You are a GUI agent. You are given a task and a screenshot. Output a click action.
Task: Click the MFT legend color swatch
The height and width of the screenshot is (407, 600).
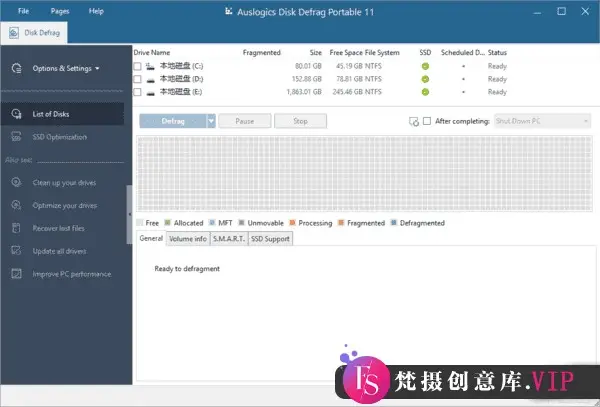(212, 223)
